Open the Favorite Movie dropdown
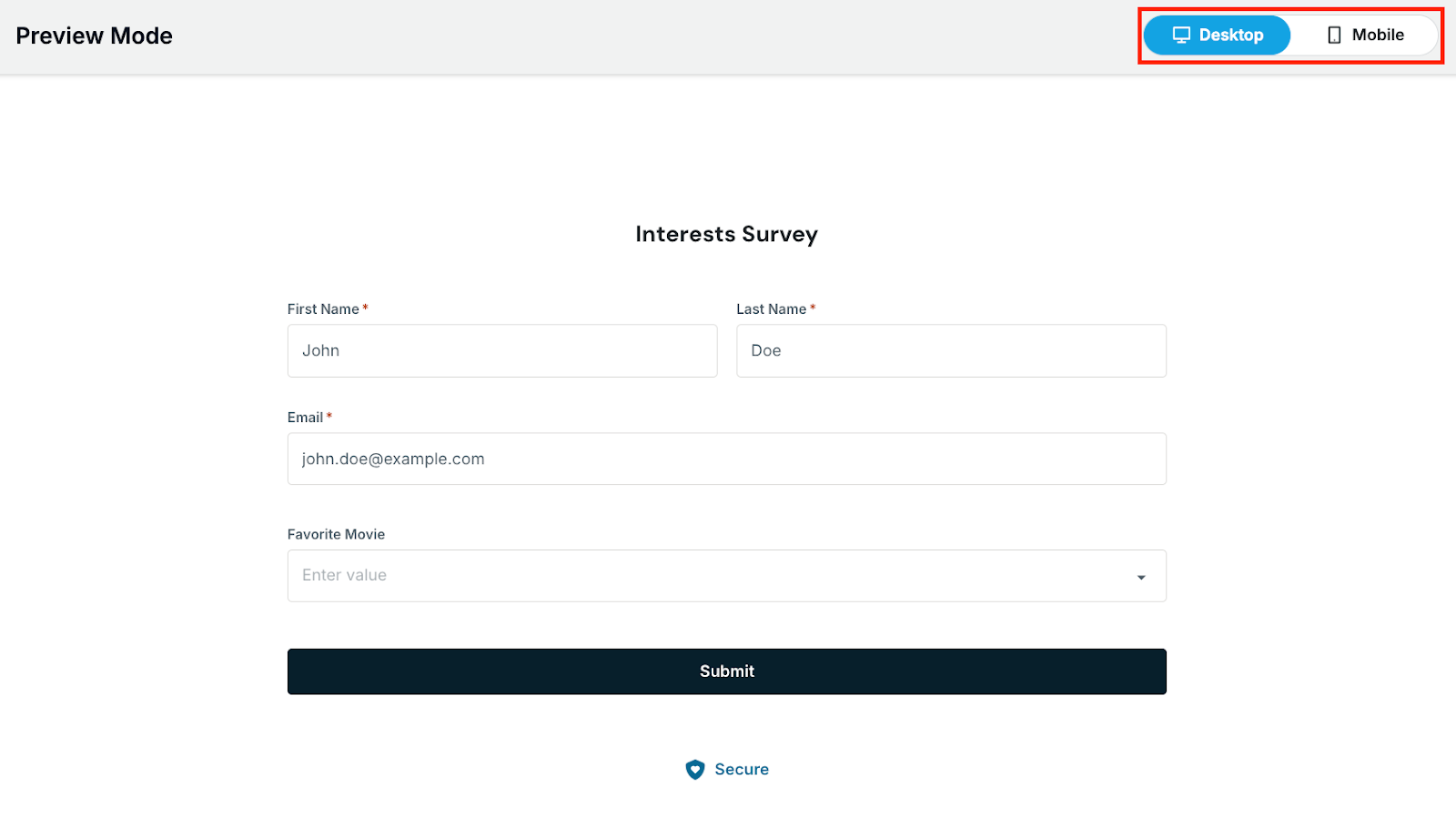The image size is (1456, 817). point(727,576)
